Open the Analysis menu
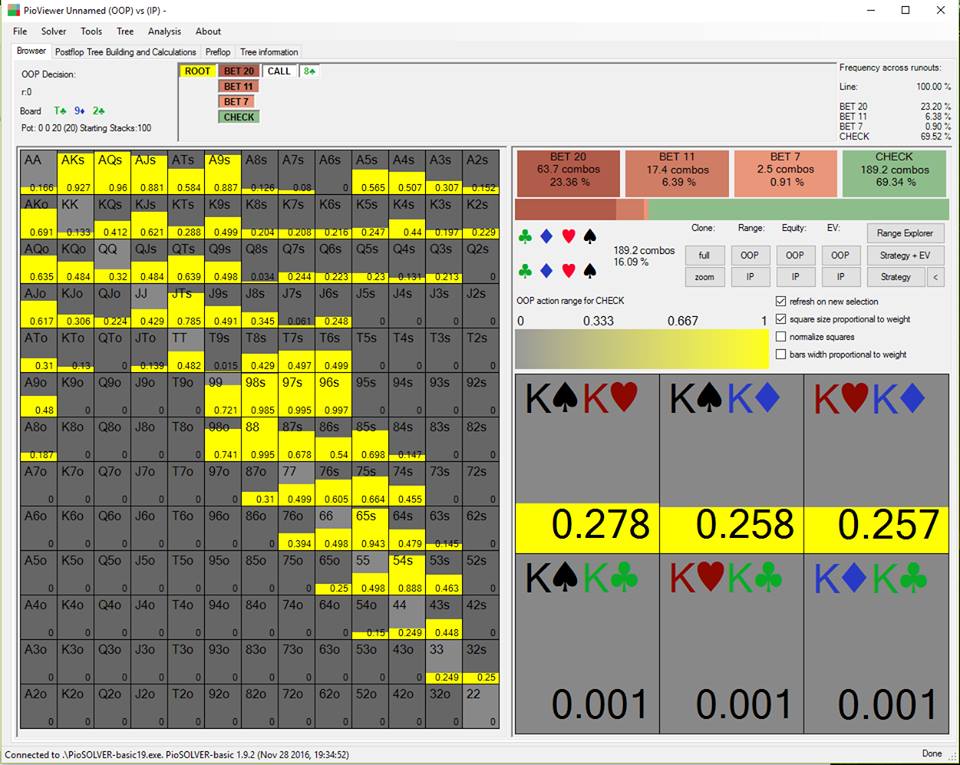 click(164, 31)
